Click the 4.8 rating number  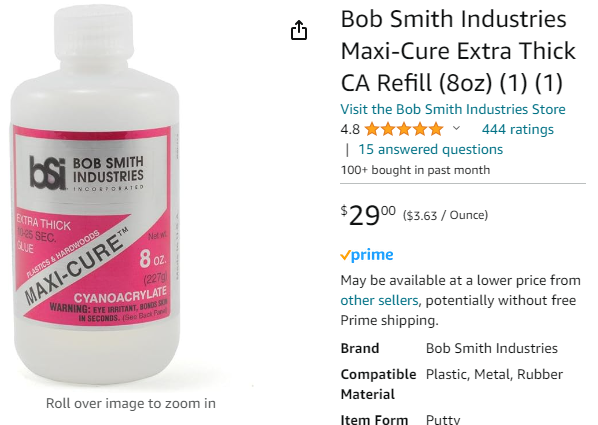350,130
